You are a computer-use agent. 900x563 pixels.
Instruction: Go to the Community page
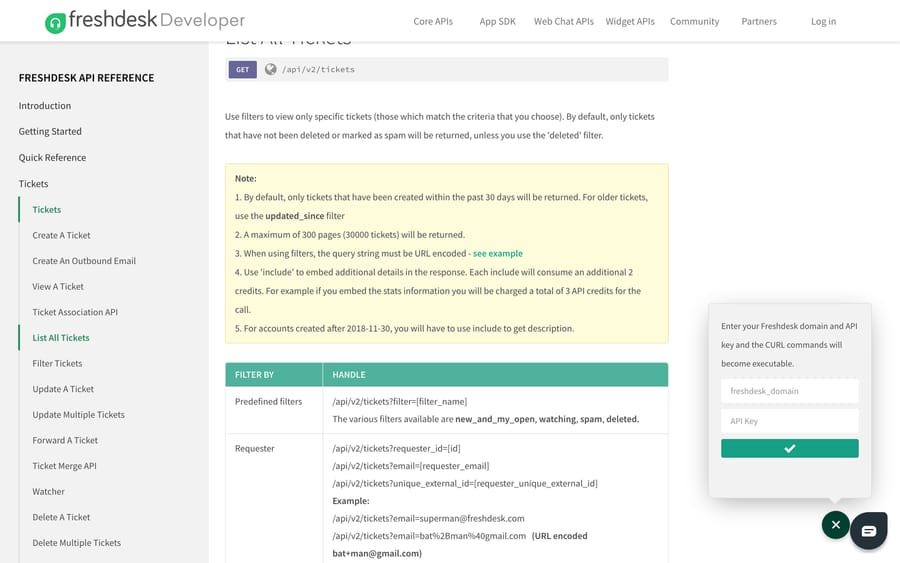(x=694, y=21)
